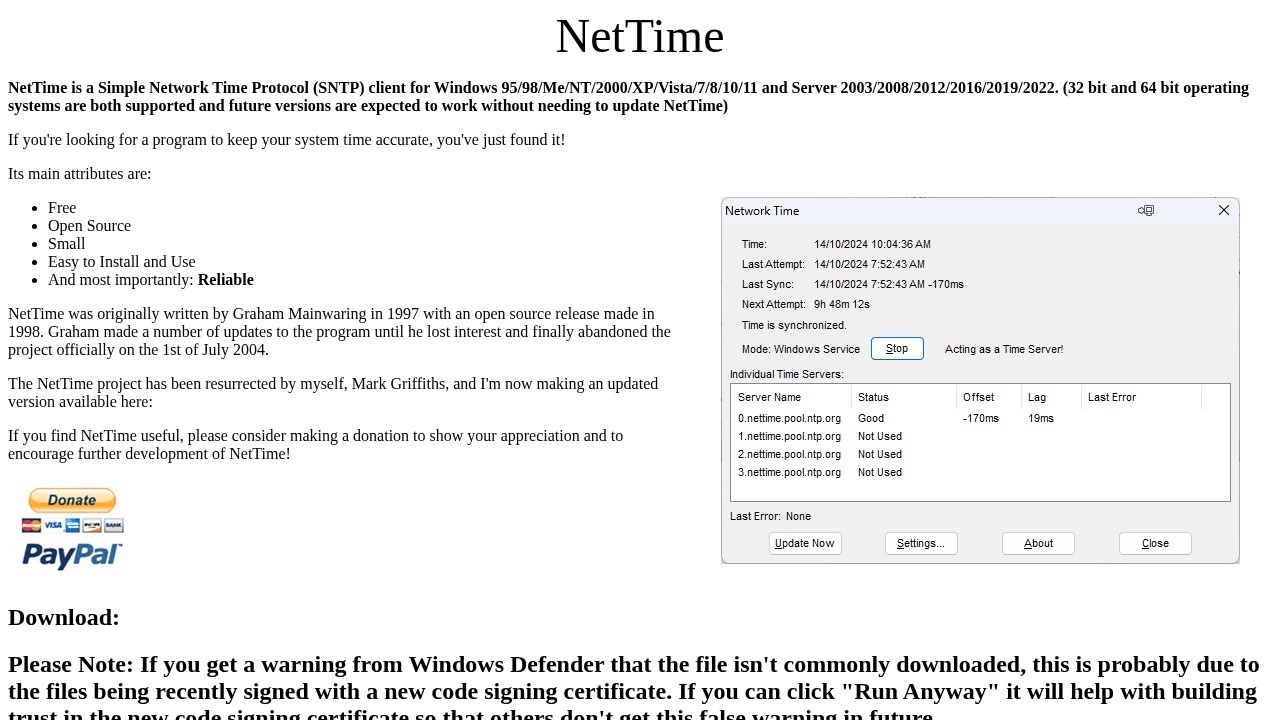Click the 19ms lag value in table
1280x720 pixels.
1041,418
